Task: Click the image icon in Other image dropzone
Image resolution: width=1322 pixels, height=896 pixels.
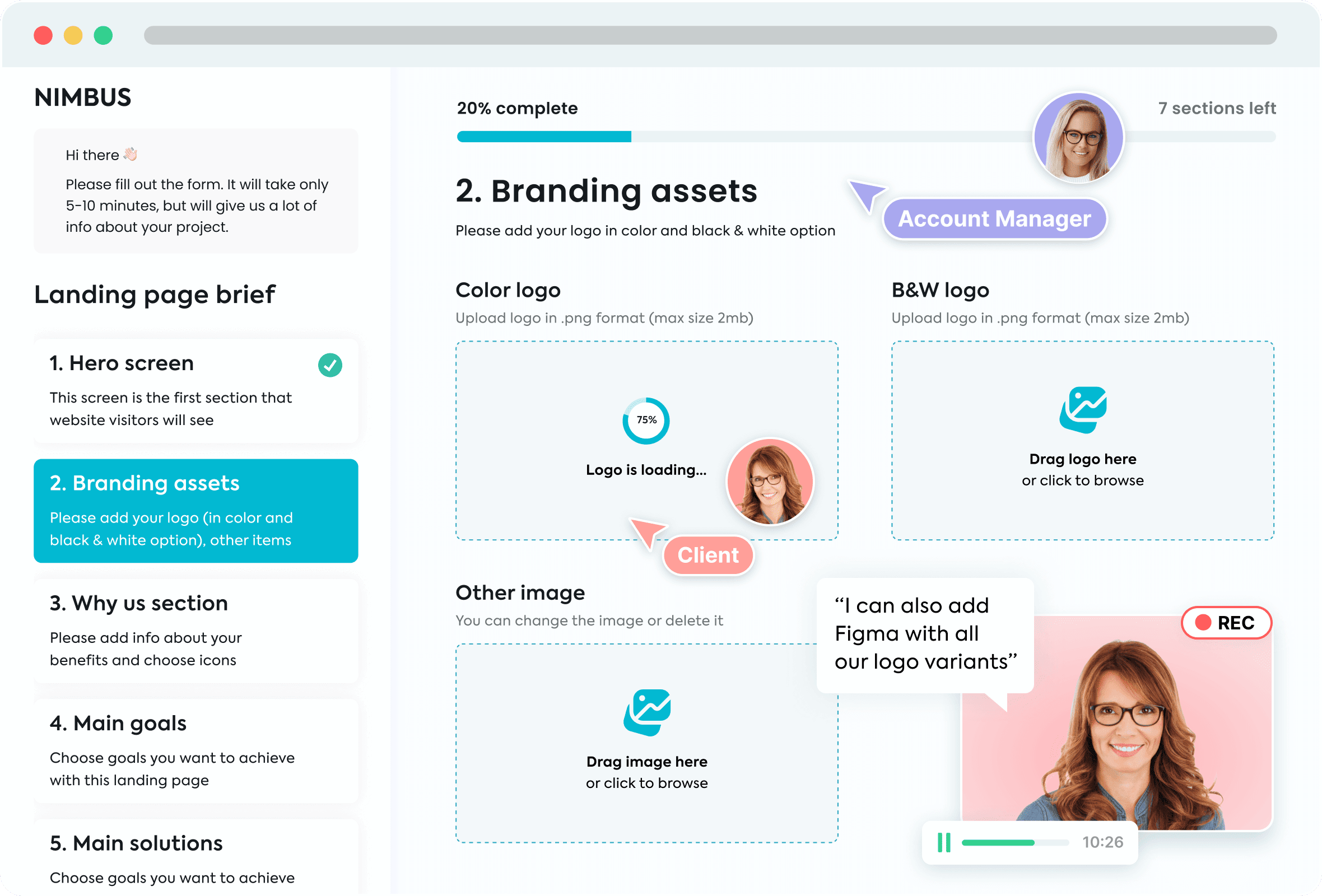Action: click(x=647, y=712)
